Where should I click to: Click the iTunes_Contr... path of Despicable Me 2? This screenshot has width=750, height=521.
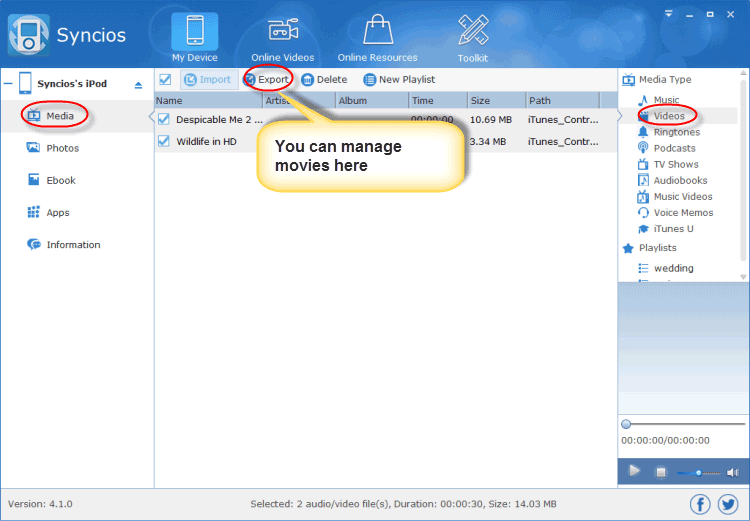(563, 120)
